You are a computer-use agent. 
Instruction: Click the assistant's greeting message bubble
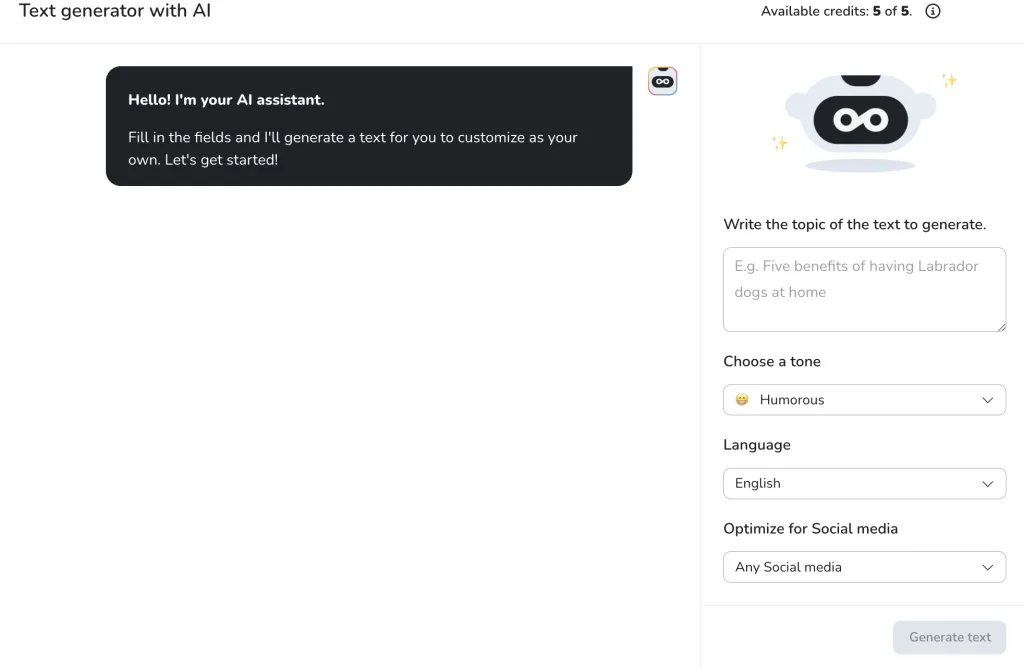(x=368, y=126)
